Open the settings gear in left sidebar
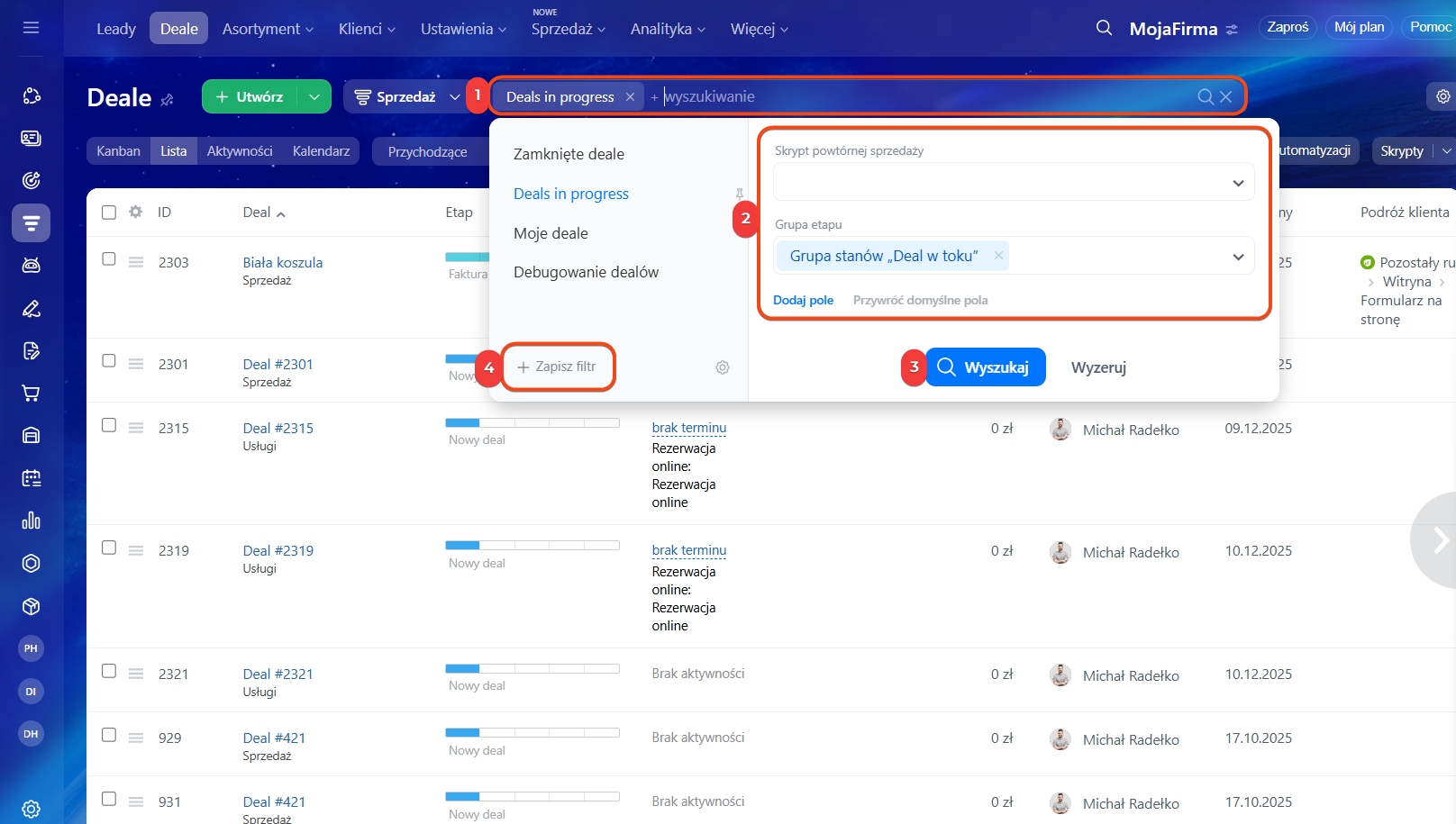This screenshot has width=1456, height=824. (31, 809)
